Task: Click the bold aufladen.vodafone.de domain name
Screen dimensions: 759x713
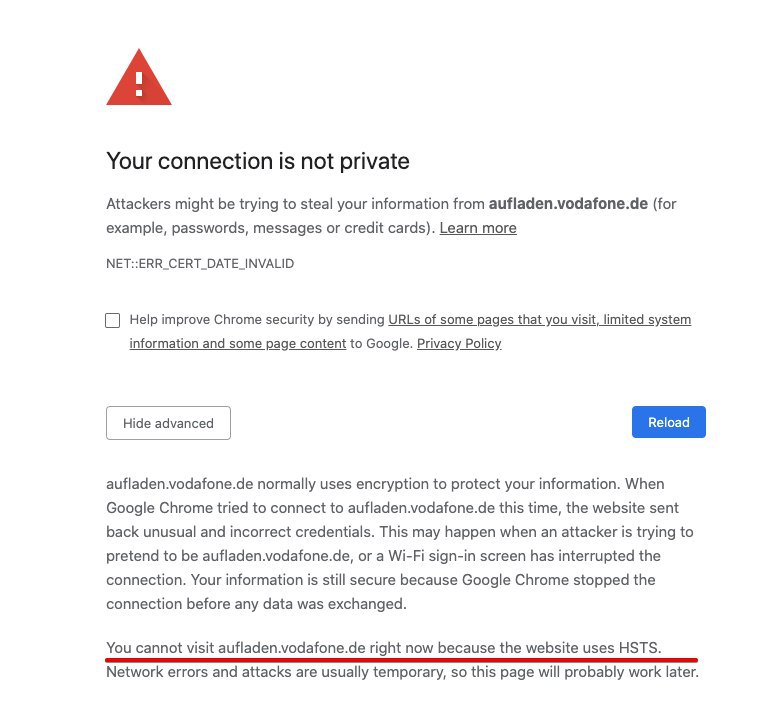Action: coord(570,204)
